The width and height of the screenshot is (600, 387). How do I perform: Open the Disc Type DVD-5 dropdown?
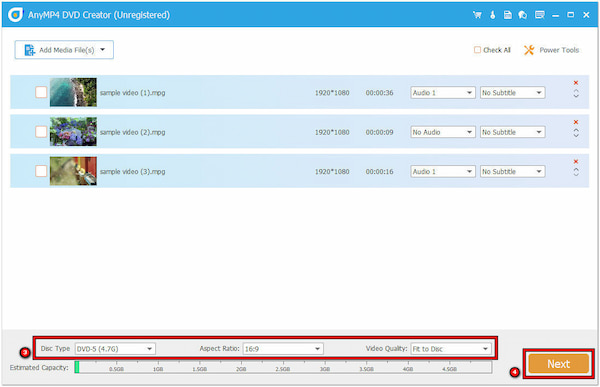115,349
